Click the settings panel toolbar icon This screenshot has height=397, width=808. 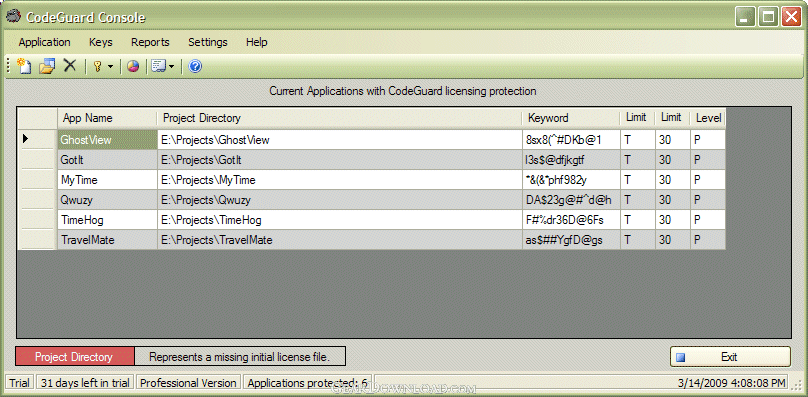coord(158,66)
